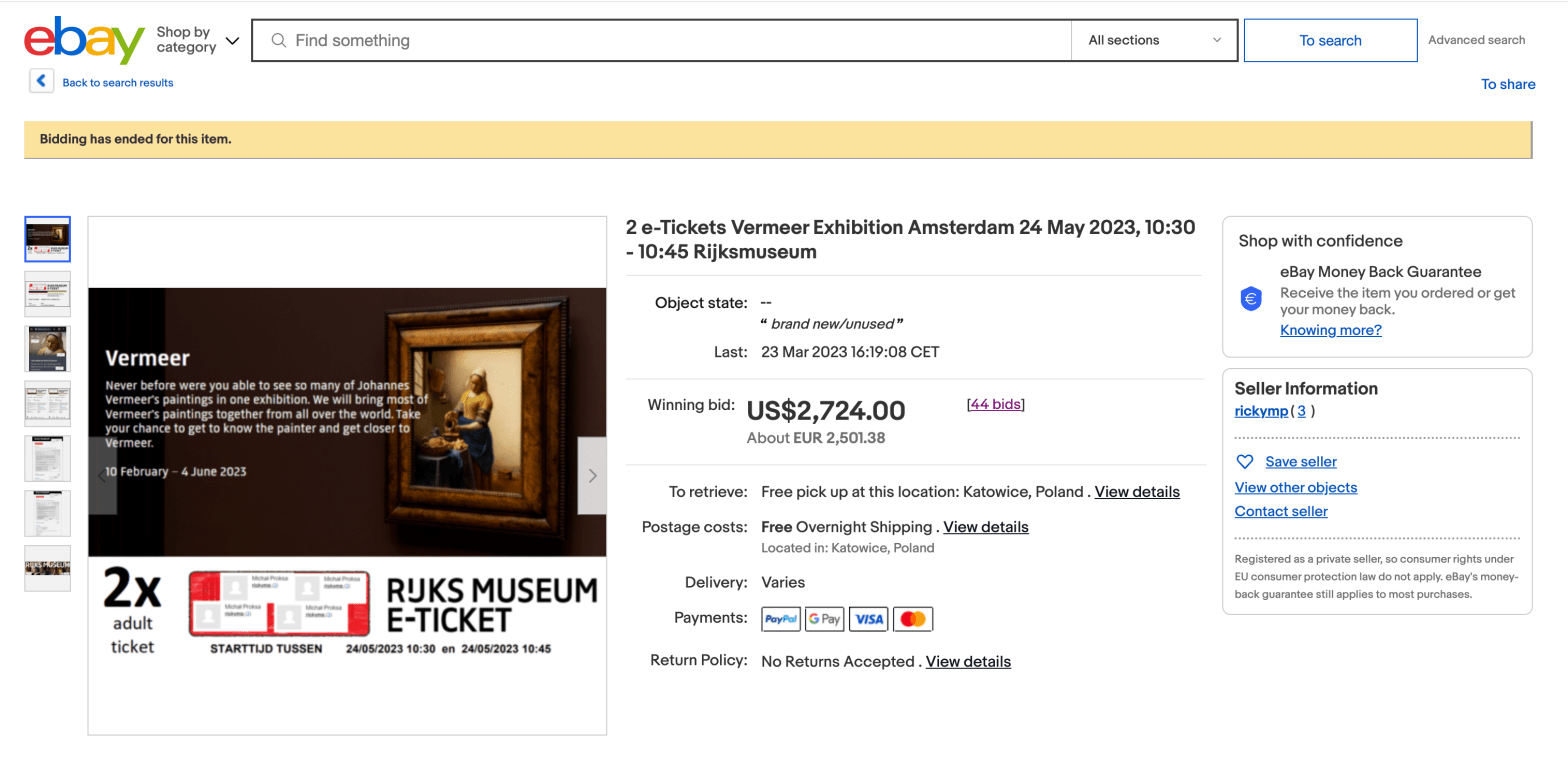Select the second thumbnail image

47,294
